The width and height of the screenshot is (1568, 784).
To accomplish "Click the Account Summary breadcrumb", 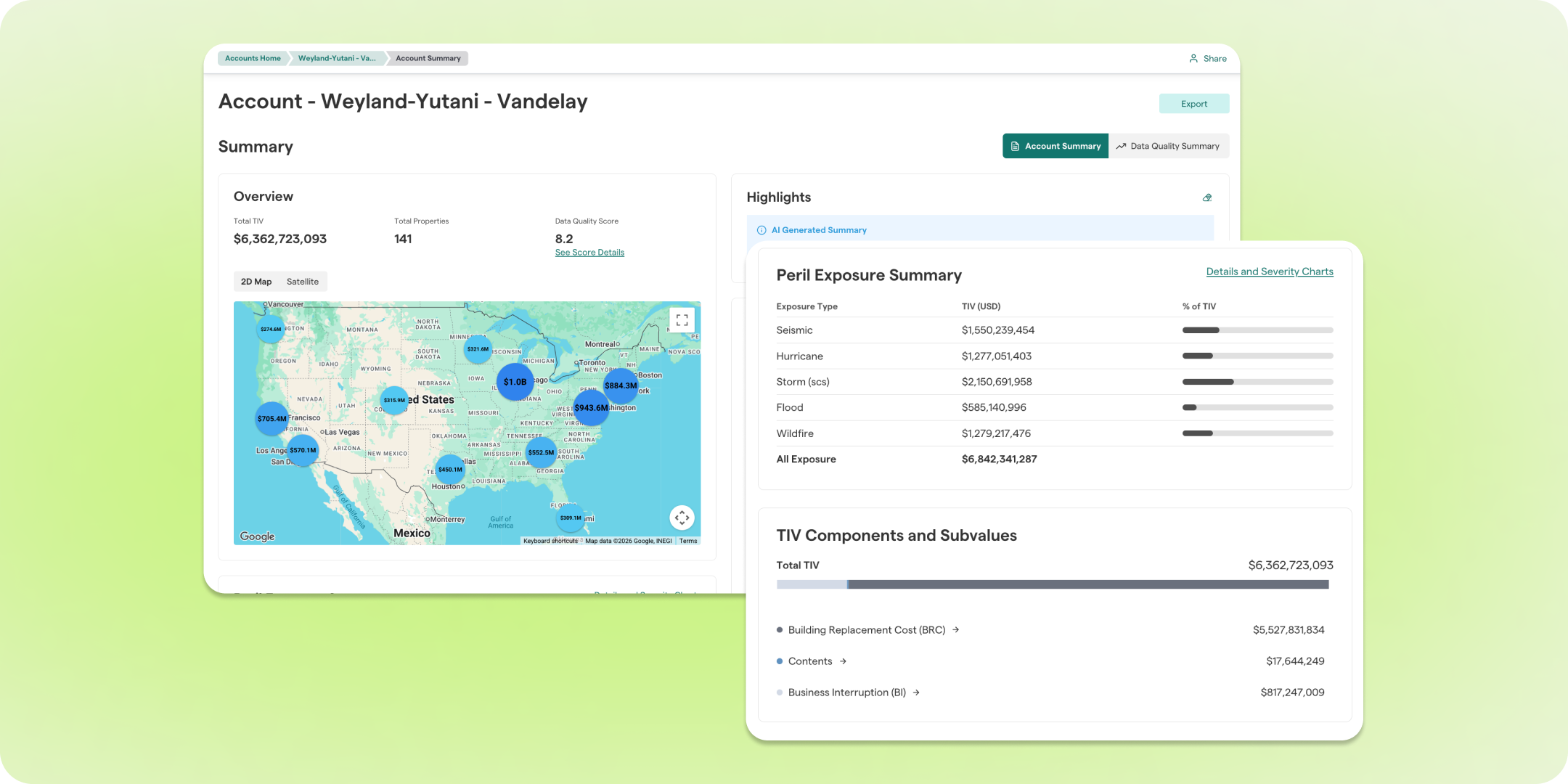I will 428,58.
